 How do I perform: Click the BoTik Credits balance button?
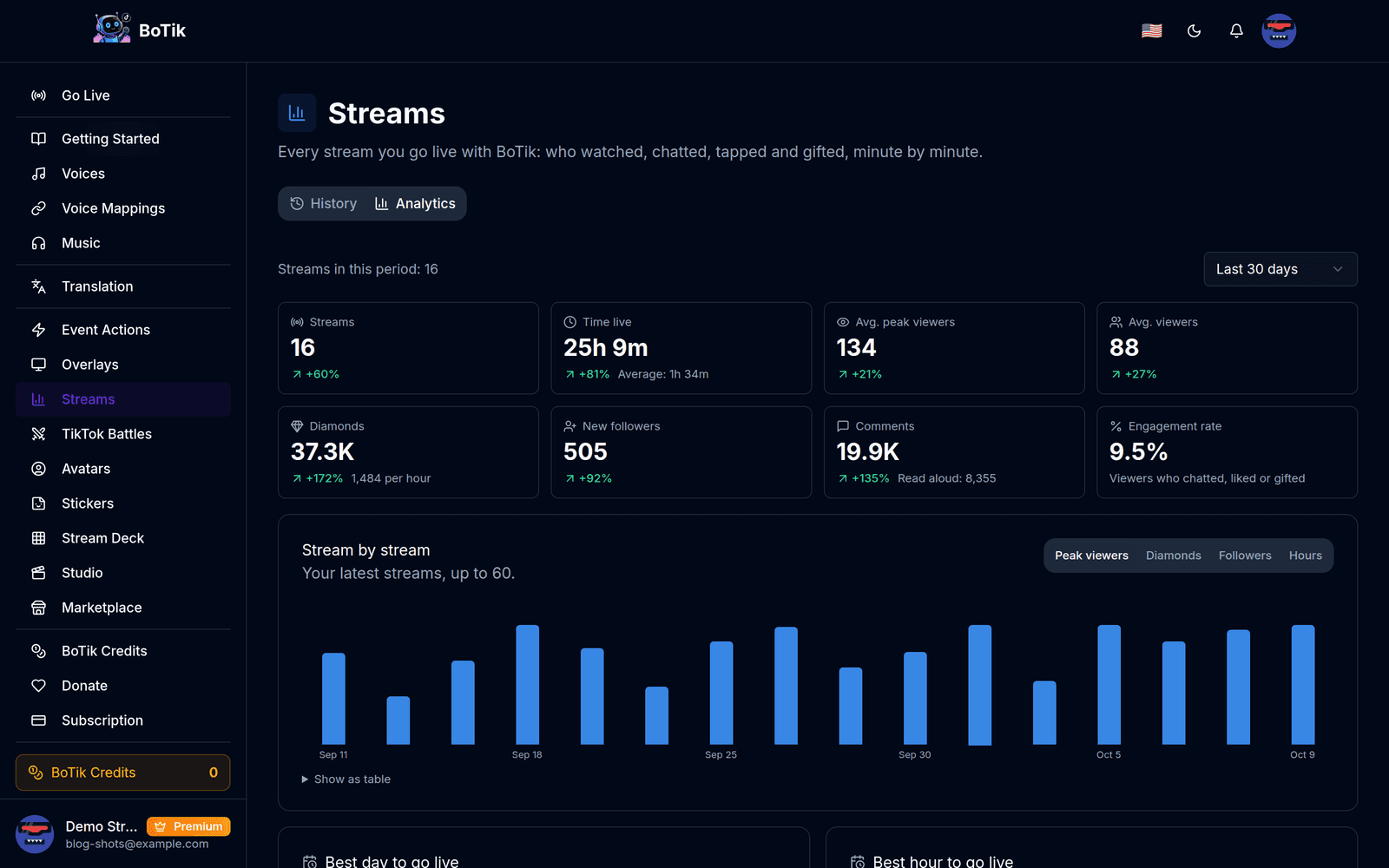tap(123, 773)
